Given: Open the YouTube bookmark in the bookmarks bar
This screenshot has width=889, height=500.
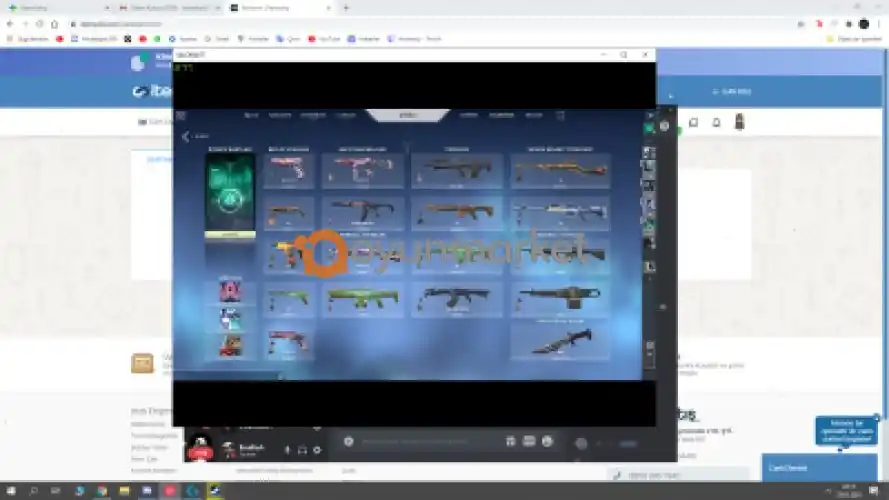Looking at the screenshot, I should point(323,39).
